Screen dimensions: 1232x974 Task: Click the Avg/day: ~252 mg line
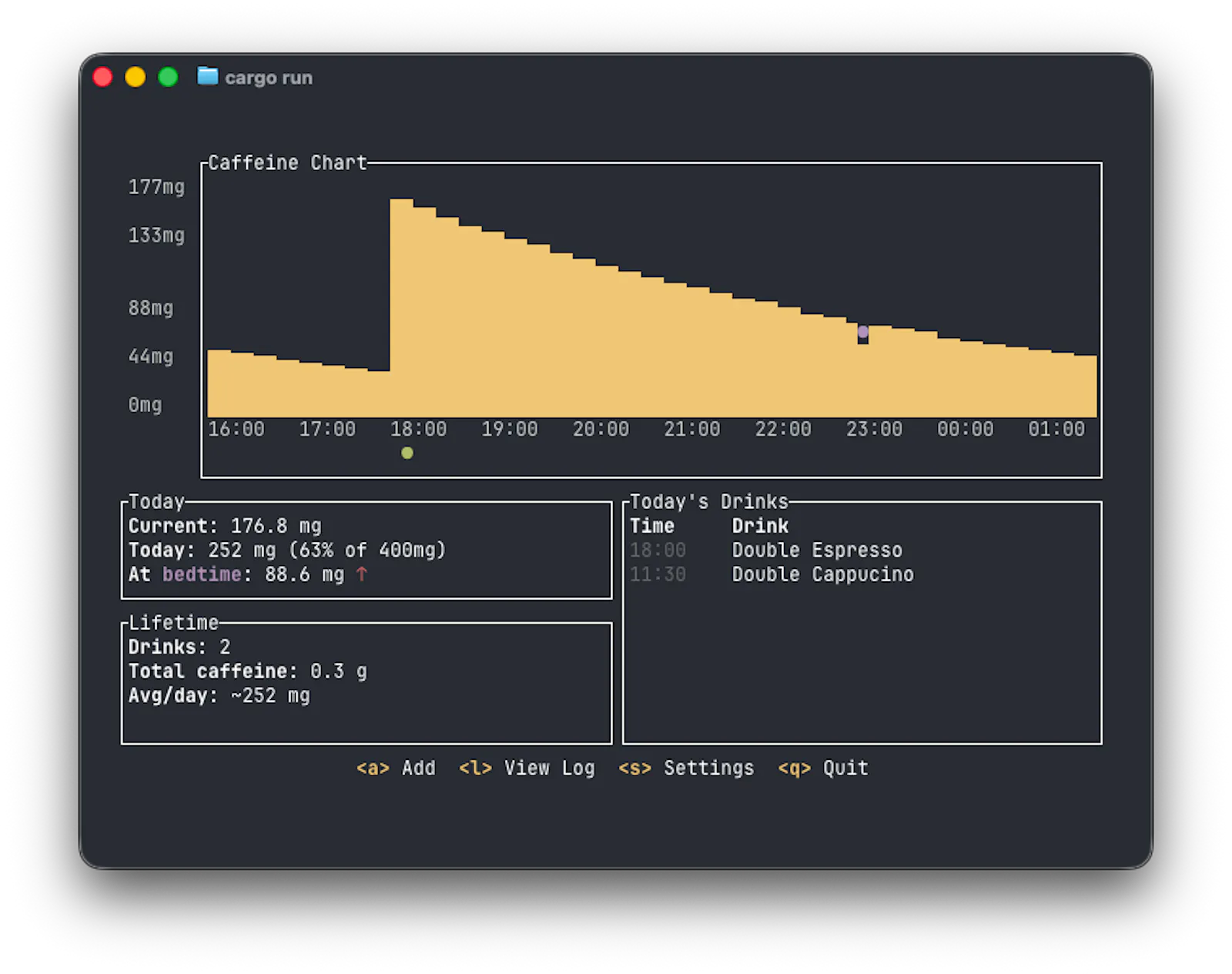[x=219, y=696]
